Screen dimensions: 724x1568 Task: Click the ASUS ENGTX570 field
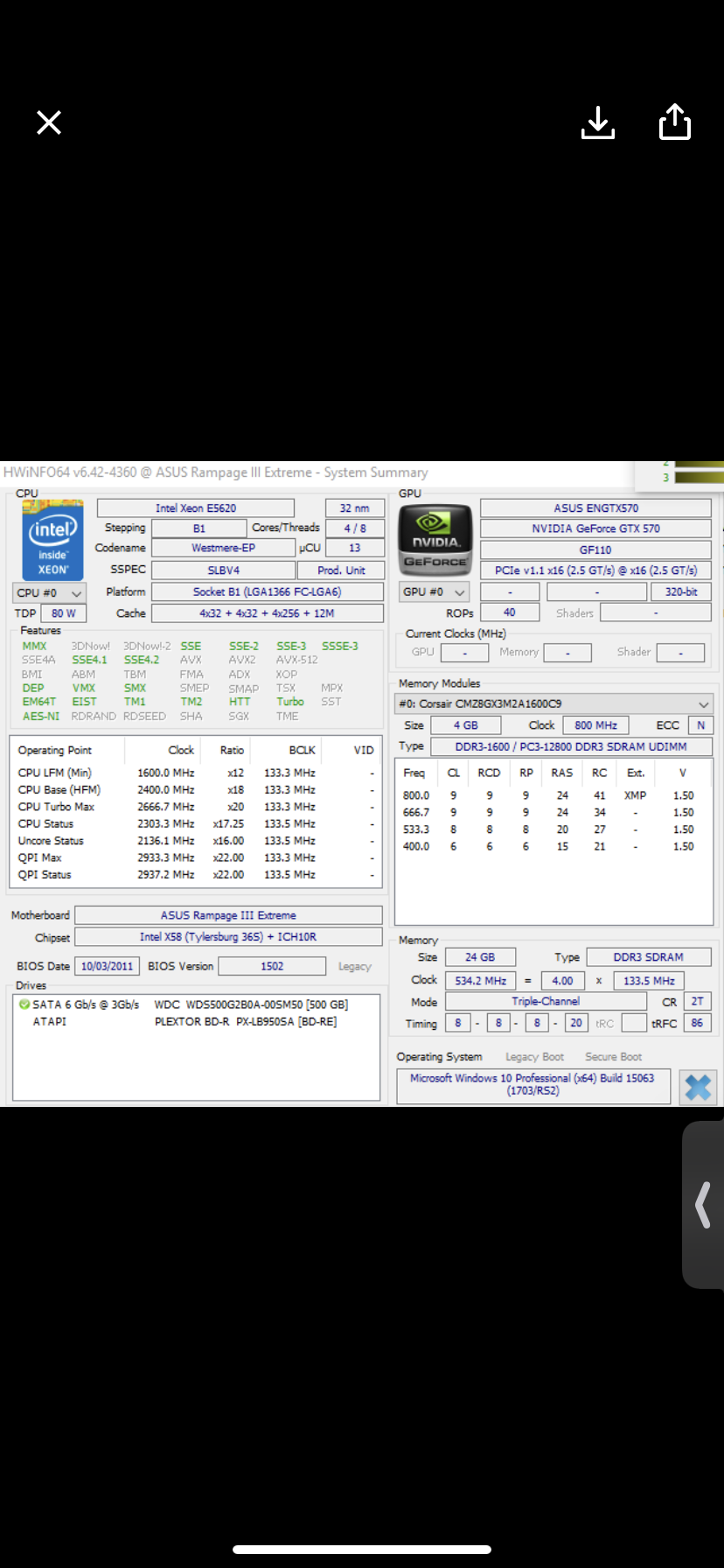coord(596,508)
